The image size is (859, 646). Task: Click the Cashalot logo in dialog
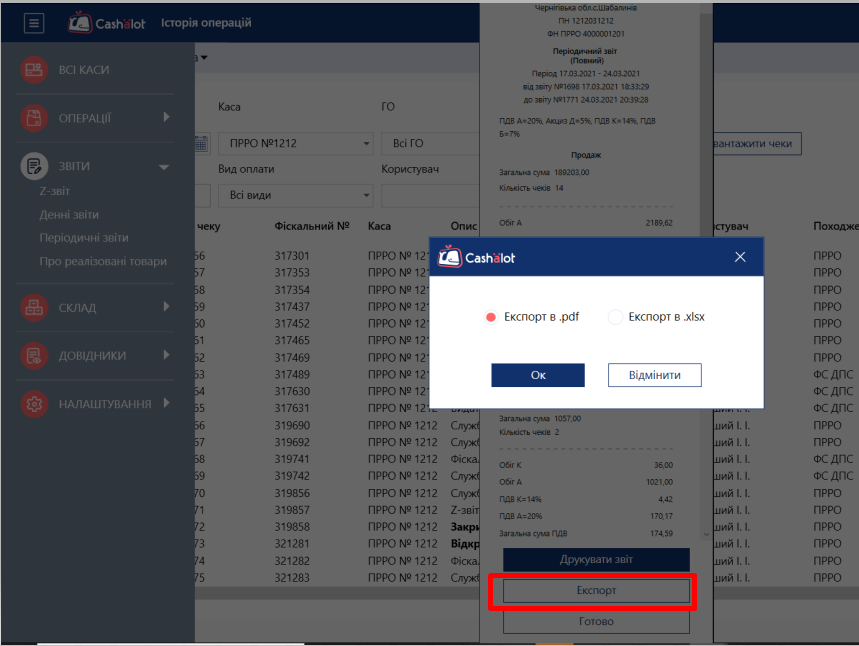tap(476, 257)
